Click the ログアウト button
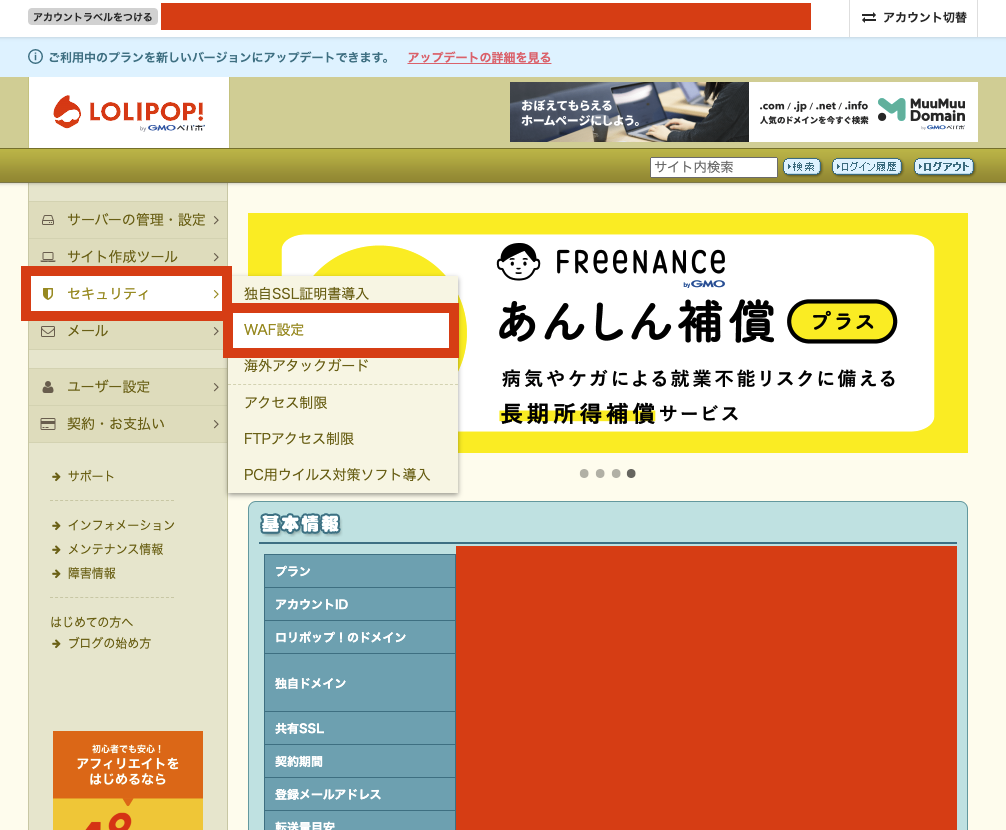Screen dimensions: 1006x830 click(x=944, y=167)
